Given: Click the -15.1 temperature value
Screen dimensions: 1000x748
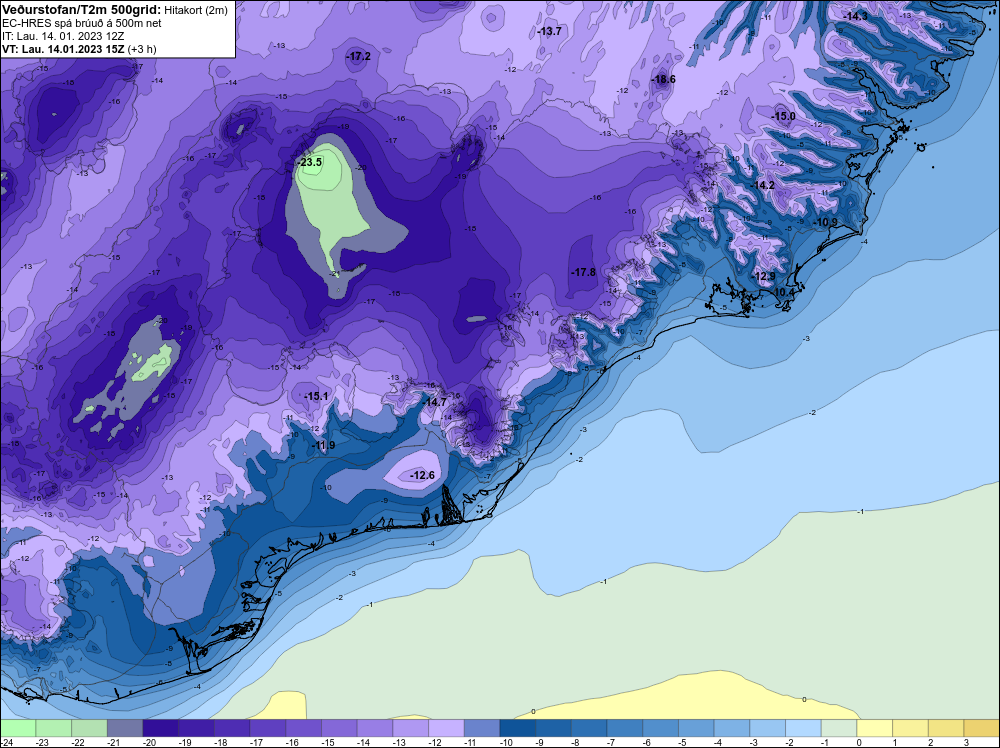Looking at the screenshot, I should (x=316, y=396).
